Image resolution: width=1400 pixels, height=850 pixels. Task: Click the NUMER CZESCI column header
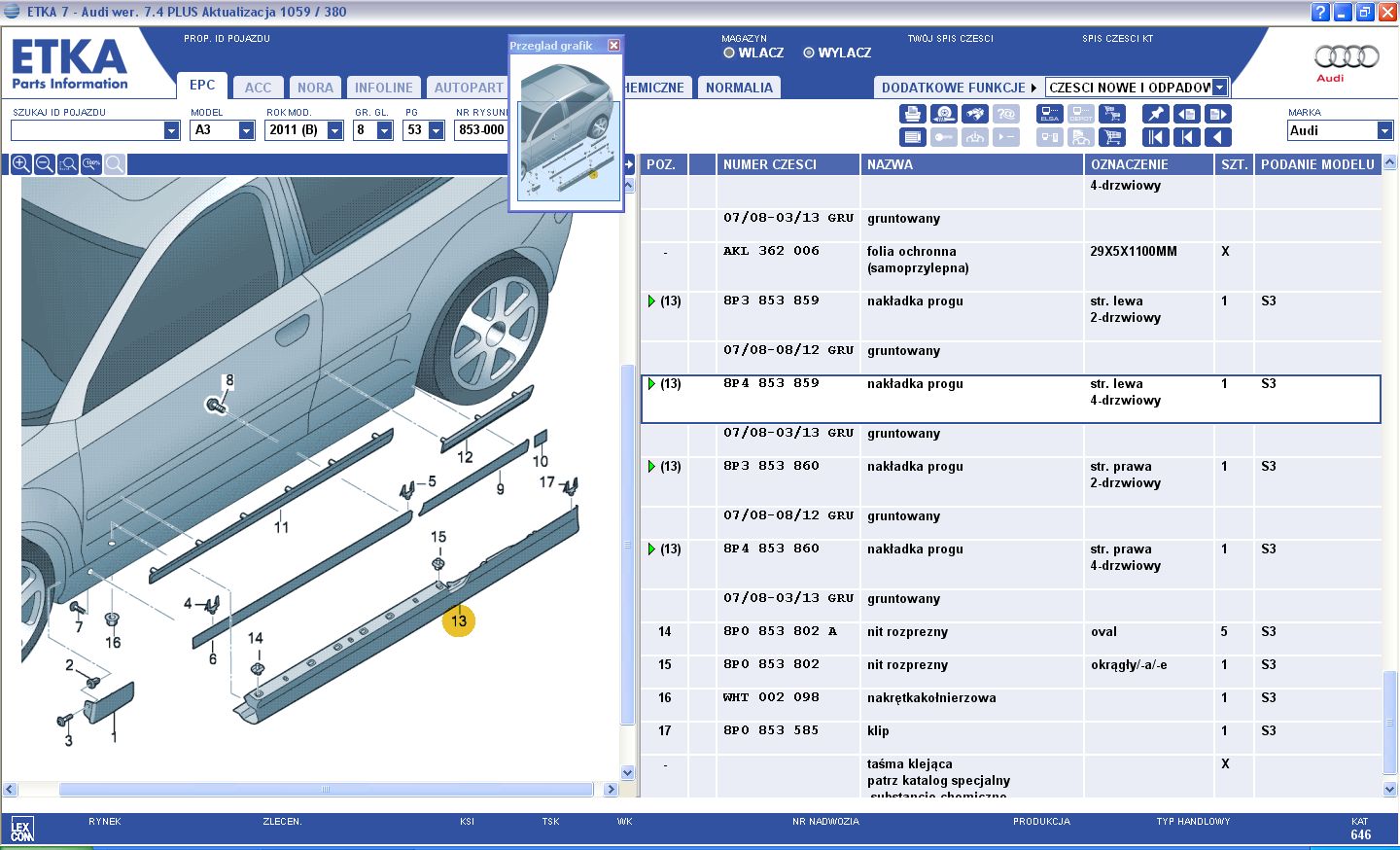pos(788,164)
